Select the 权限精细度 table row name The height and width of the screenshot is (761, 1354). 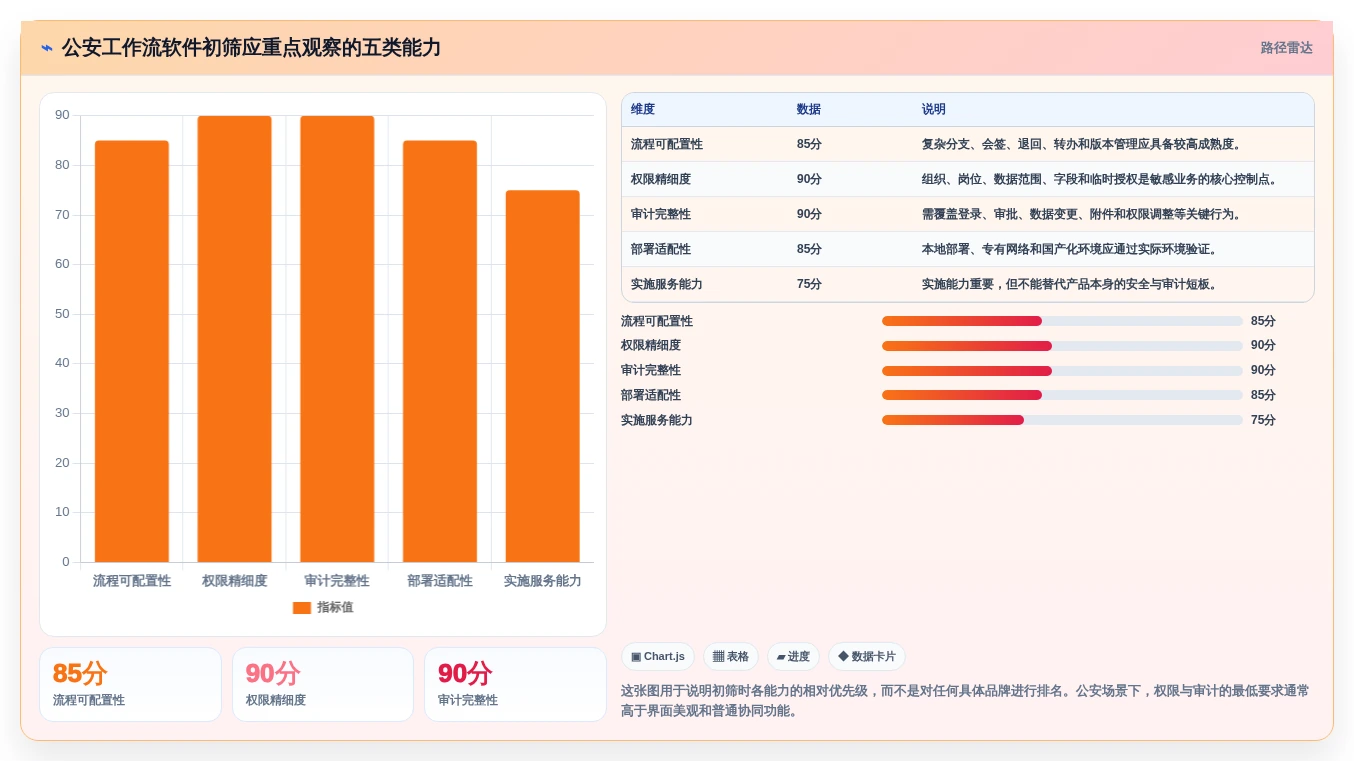660,180
